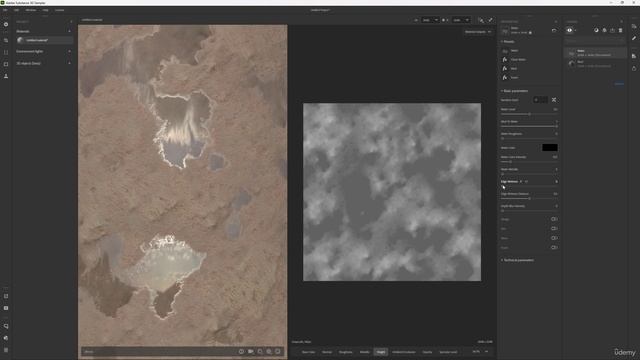Image resolution: width=640 pixels, height=360 pixels.
Task: Adjust the Mud To Water slider
Action: click(529, 126)
